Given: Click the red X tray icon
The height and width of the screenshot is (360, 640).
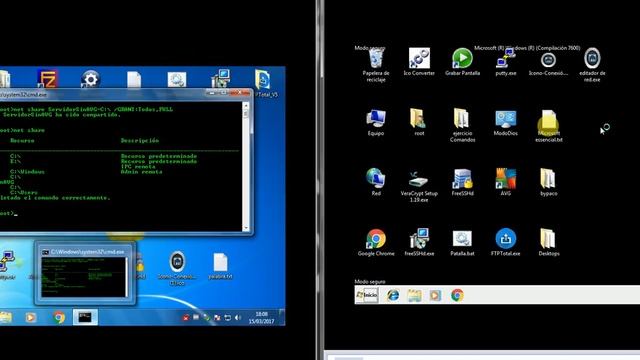Looking at the screenshot, I should [186, 318].
